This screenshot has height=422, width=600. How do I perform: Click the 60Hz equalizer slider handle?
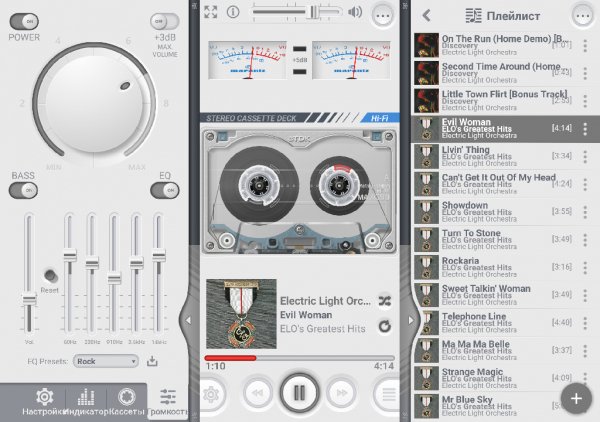(x=70, y=255)
